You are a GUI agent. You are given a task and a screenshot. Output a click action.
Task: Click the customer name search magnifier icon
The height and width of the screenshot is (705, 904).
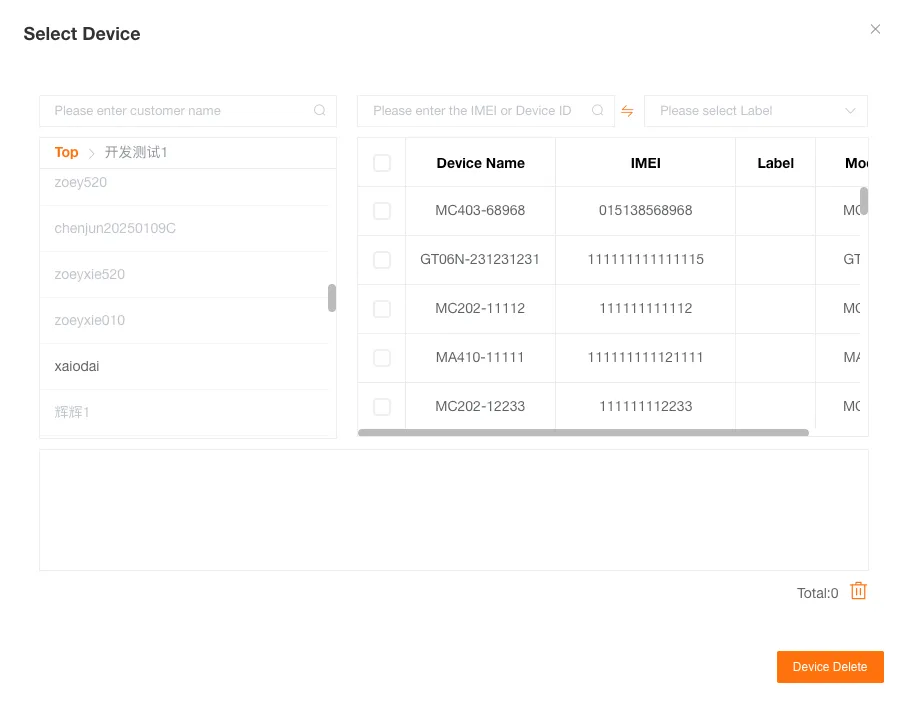[320, 110]
